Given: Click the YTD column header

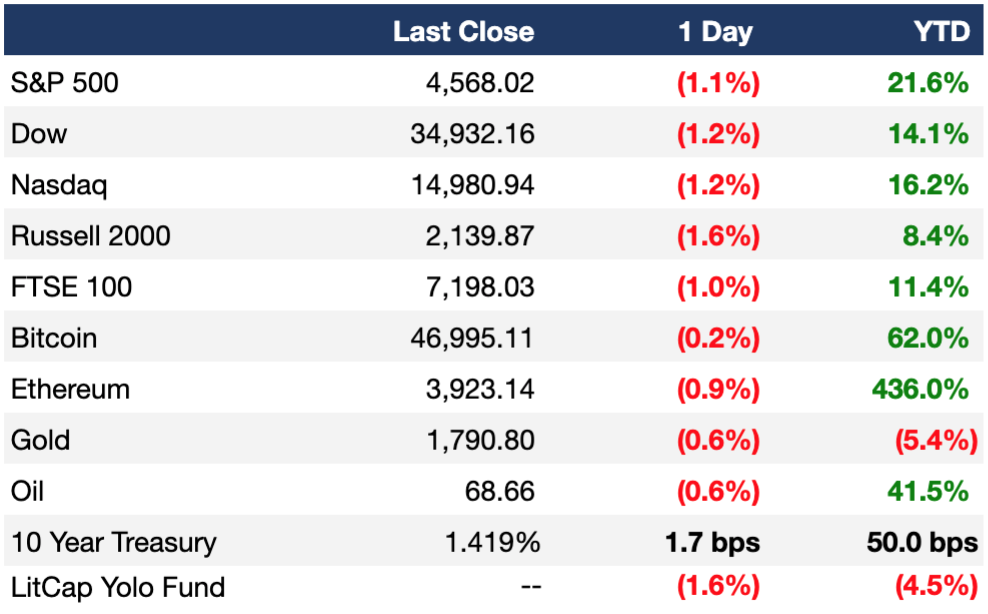Looking at the screenshot, I should click(942, 32).
